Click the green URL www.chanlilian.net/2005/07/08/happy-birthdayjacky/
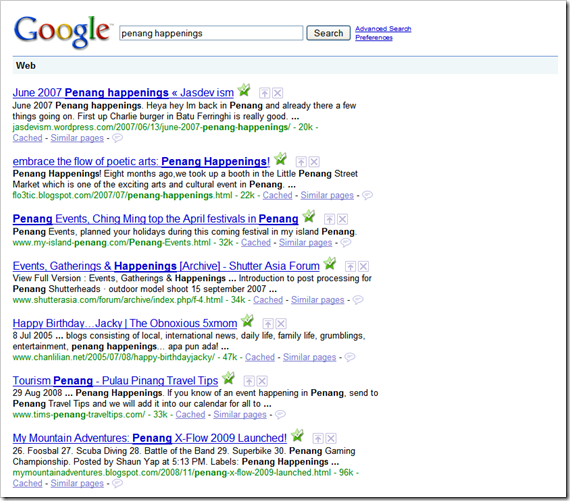570x501 pixels. click(x=114, y=357)
